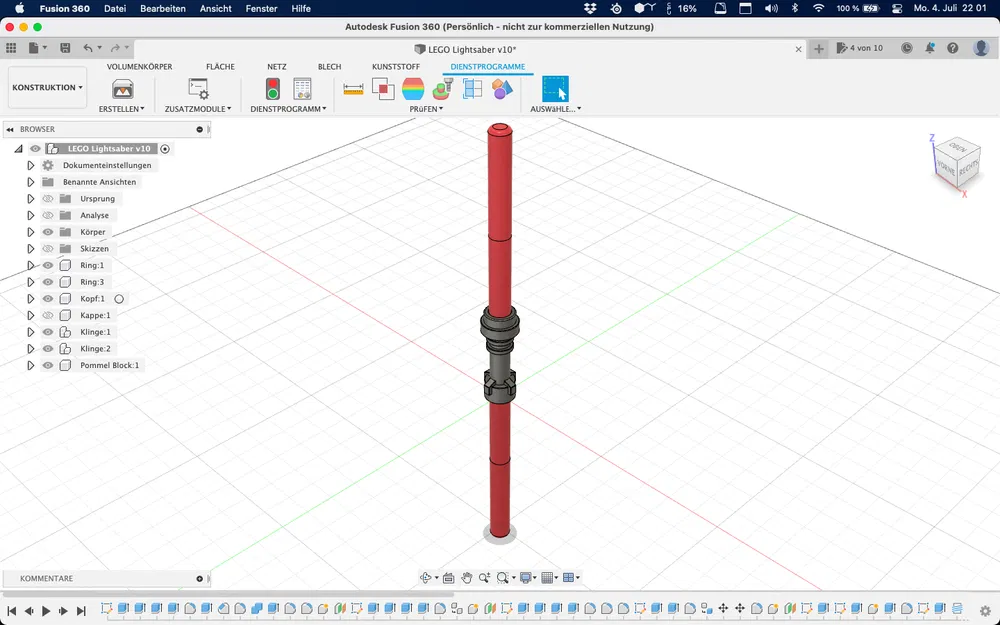Screen dimensions: 1000x625
Task: Hide Ring:1 component via eye icon
Action: pyautogui.click(x=48, y=265)
